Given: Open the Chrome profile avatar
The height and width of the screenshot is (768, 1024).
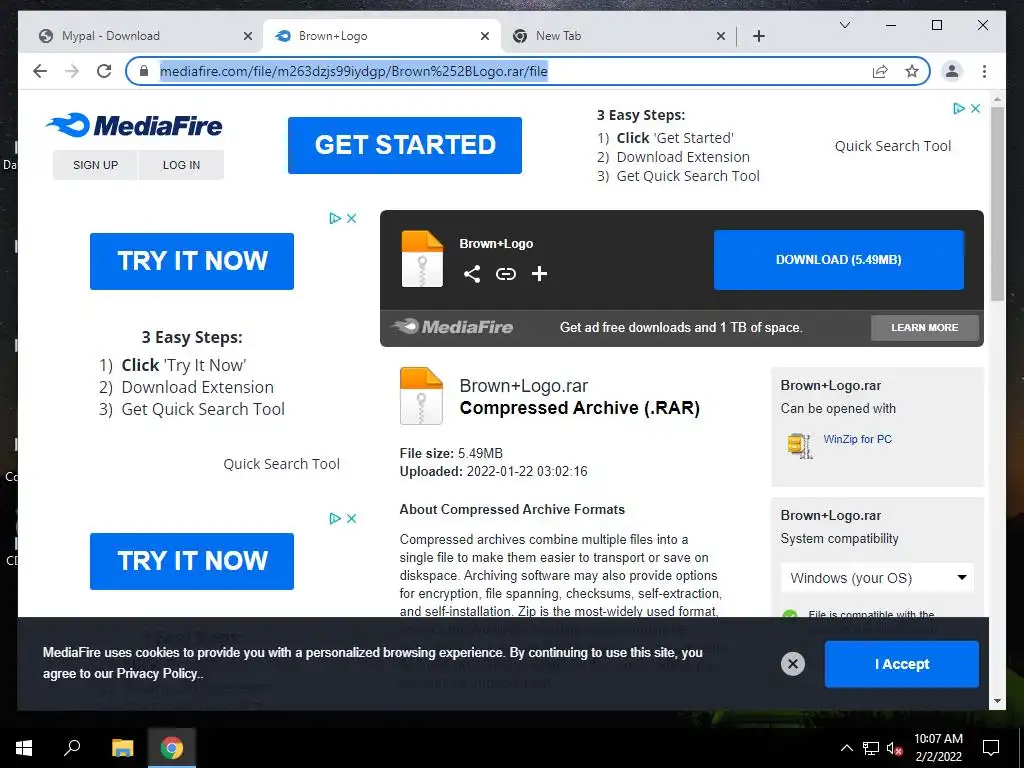Looking at the screenshot, I should pyautogui.click(x=952, y=71).
